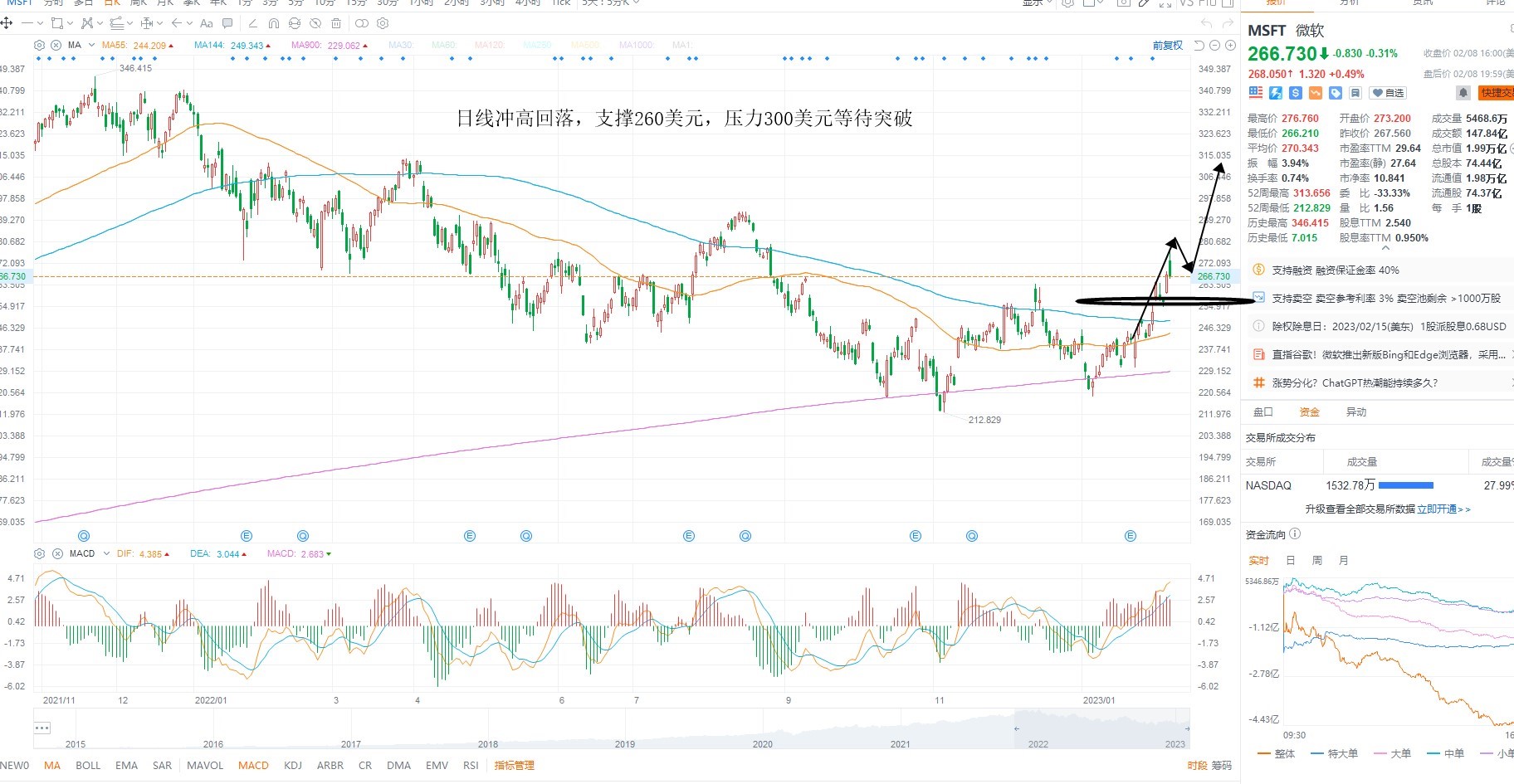Image resolution: width=1514 pixels, height=784 pixels.
Task: Open the timeline navigator options button
Action: [42, 728]
